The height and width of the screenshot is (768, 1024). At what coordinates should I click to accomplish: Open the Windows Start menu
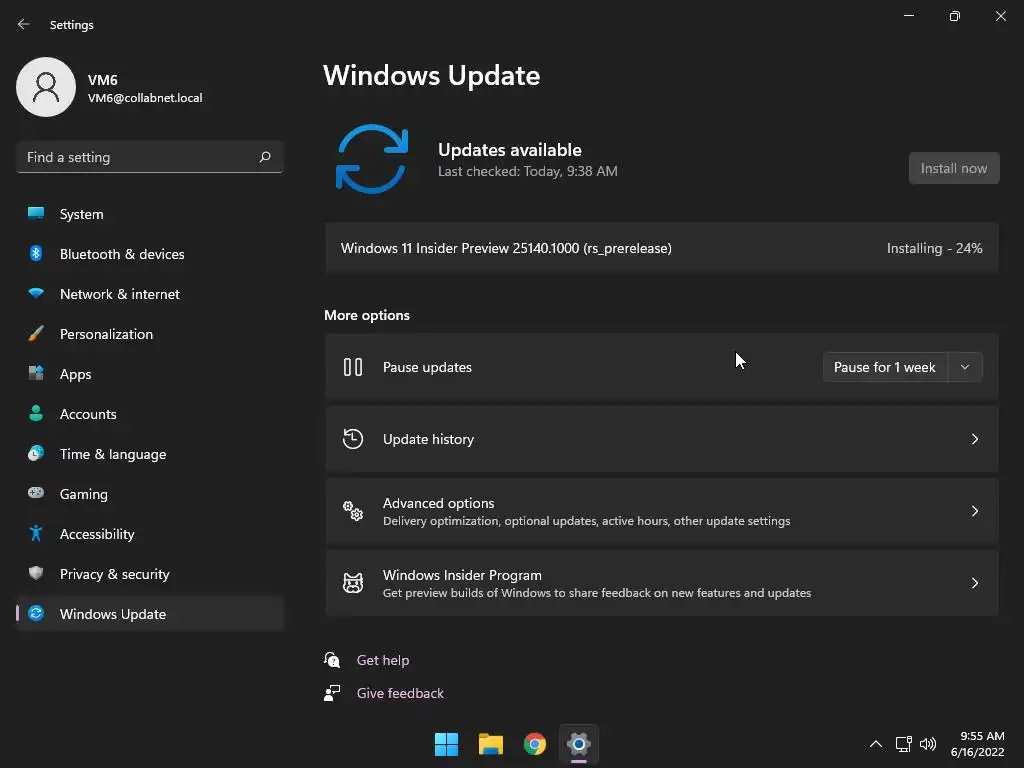[x=447, y=744]
